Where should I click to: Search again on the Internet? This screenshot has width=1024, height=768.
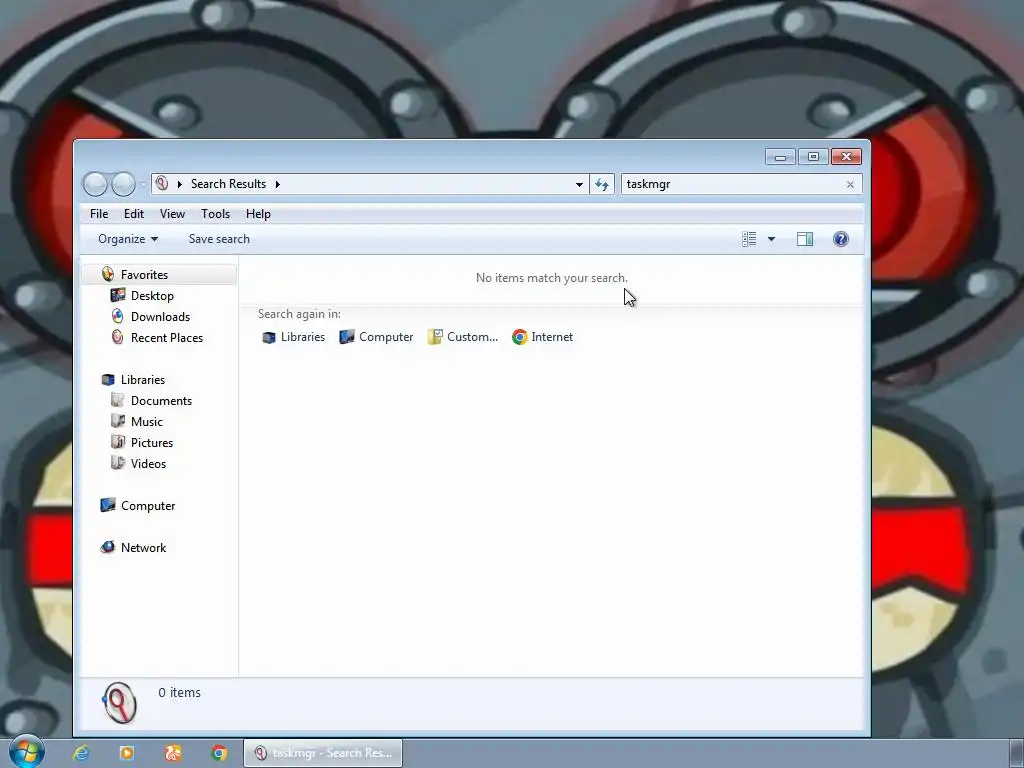click(543, 337)
